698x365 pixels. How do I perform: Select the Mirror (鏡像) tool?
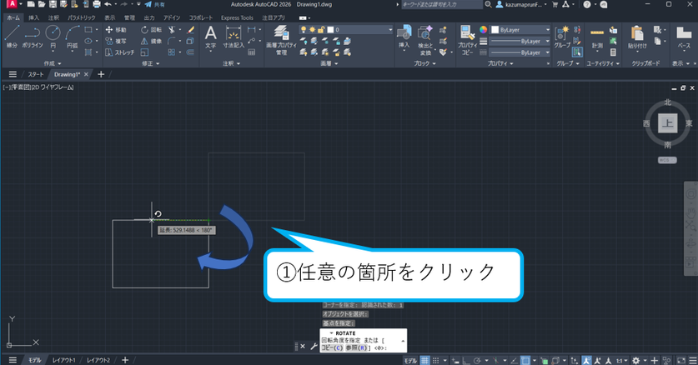[151, 41]
